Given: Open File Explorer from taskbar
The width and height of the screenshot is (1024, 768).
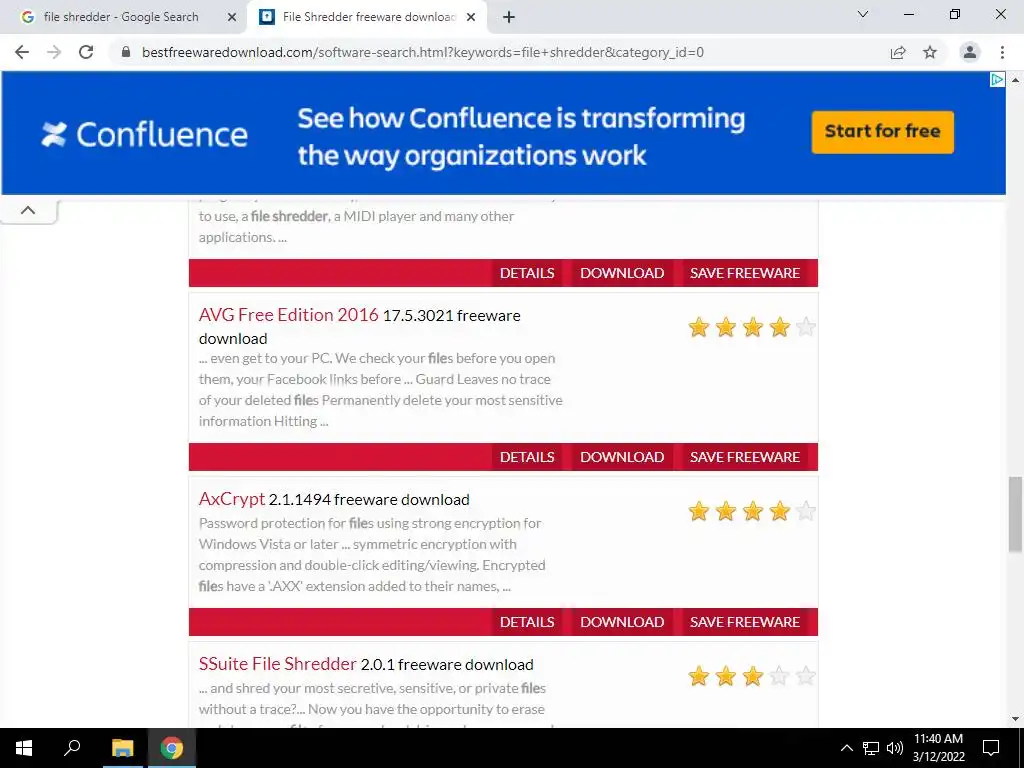Looking at the screenshot, I should pos(122,748).
